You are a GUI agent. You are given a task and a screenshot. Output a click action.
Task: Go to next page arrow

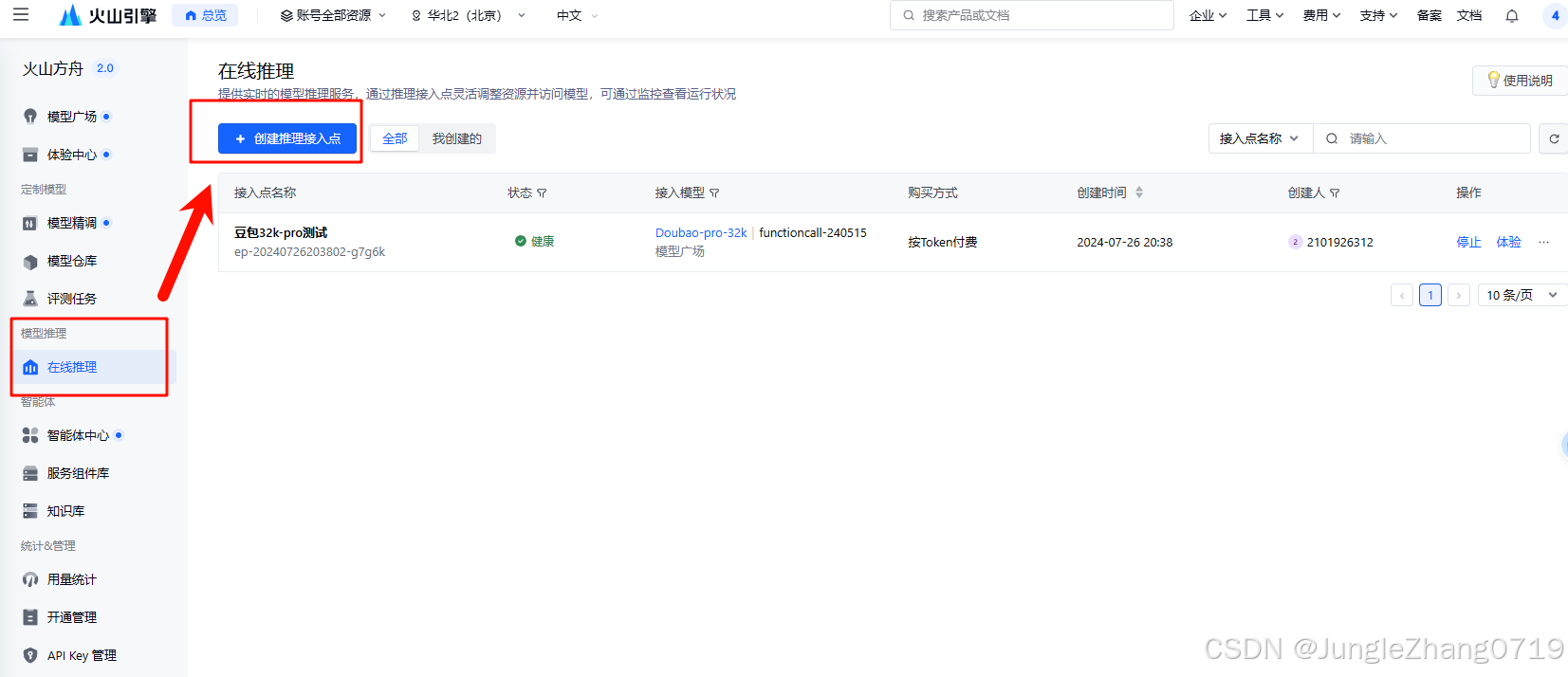(1459, 295)
